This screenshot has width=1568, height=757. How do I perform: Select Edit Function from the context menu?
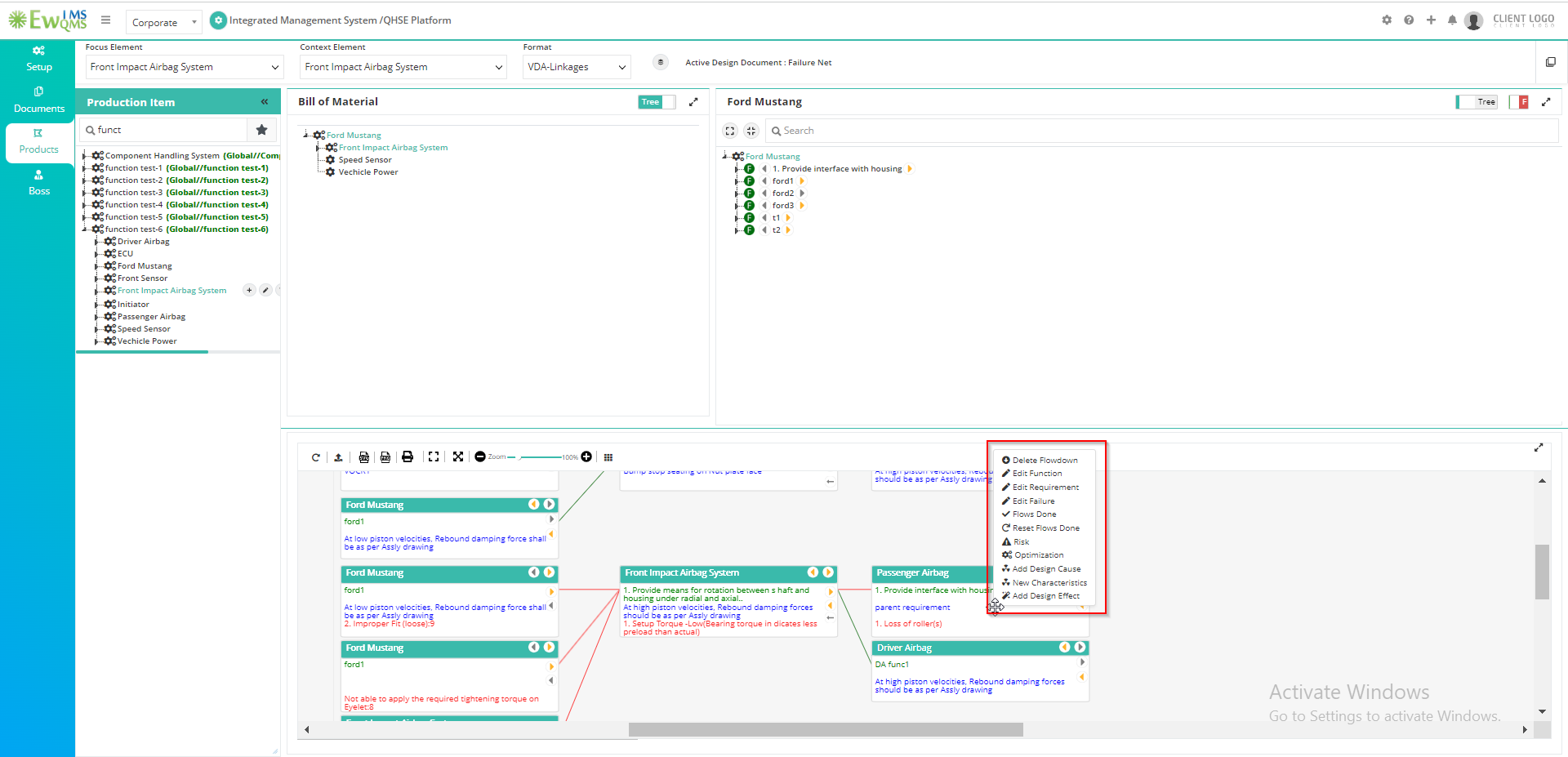tap(1032, 474)
